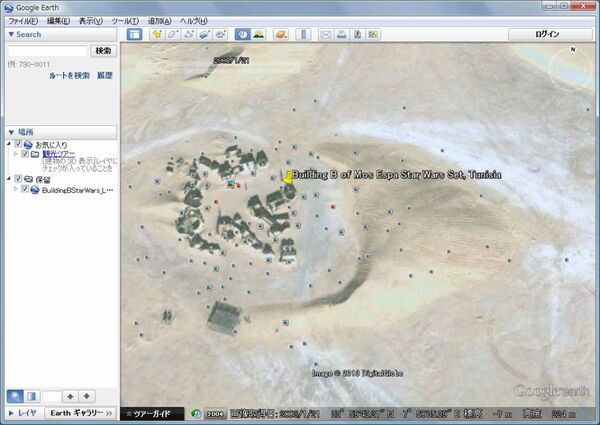Click the globe icon of BuildingBStarWars item
The height and width of the screenshot is (425, 600).
click(35, 190)
